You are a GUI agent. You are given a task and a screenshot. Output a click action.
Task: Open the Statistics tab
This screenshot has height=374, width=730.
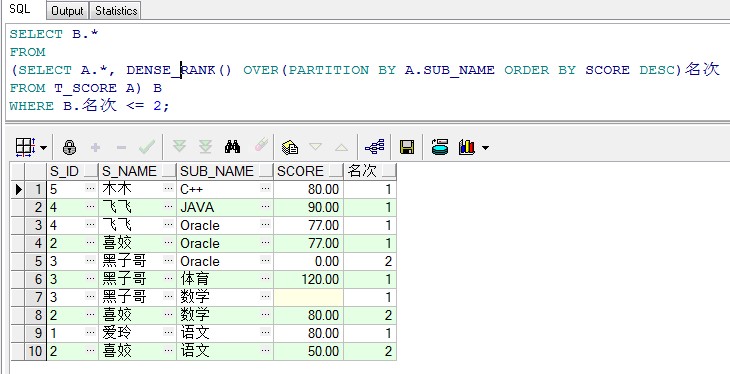[x=116, y=11]
